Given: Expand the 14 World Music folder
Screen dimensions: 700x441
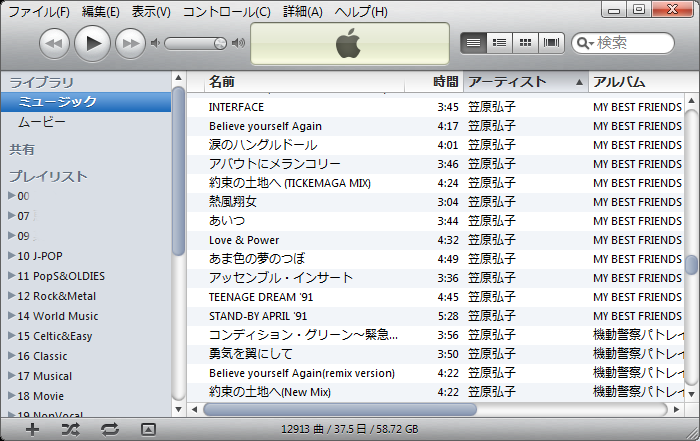Looking at the screenshot, I should [12, 316].
